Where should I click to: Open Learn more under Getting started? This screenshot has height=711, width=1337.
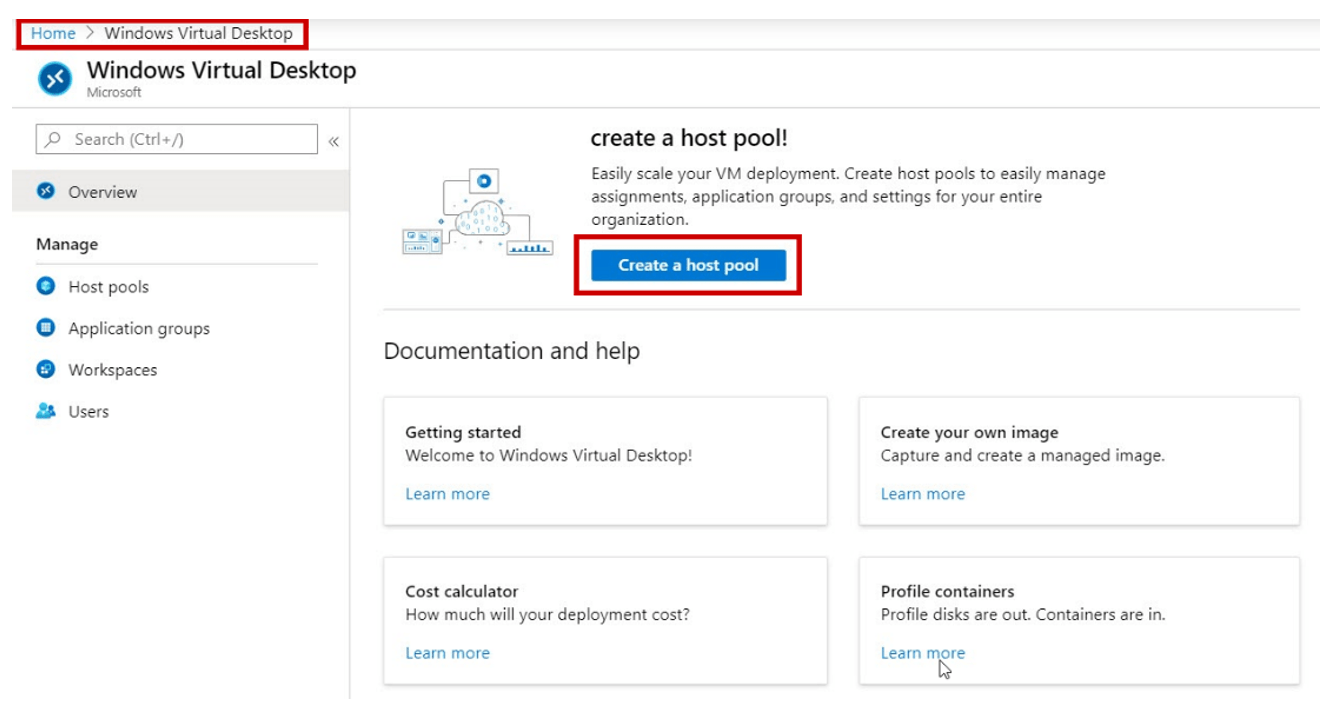pos(447,494)
